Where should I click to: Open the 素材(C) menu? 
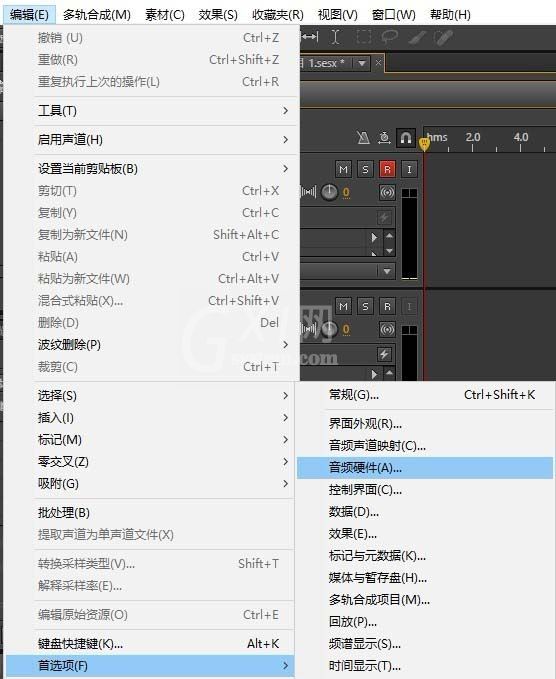(x=165, y=15)
